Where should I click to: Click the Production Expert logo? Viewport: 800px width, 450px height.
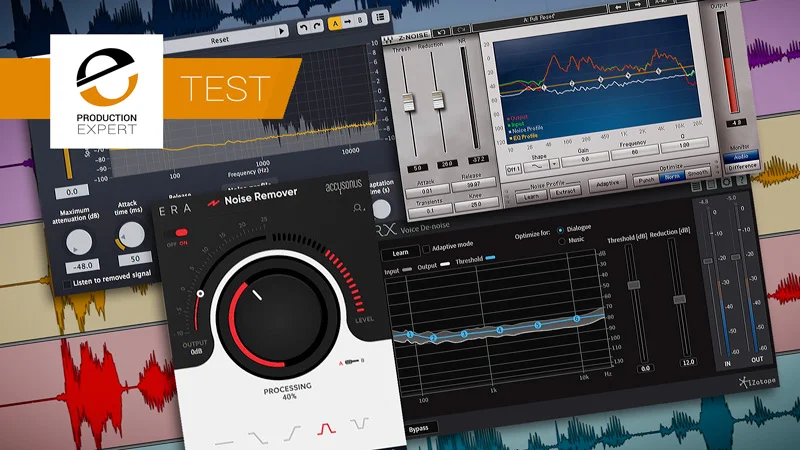coord(107,91)
